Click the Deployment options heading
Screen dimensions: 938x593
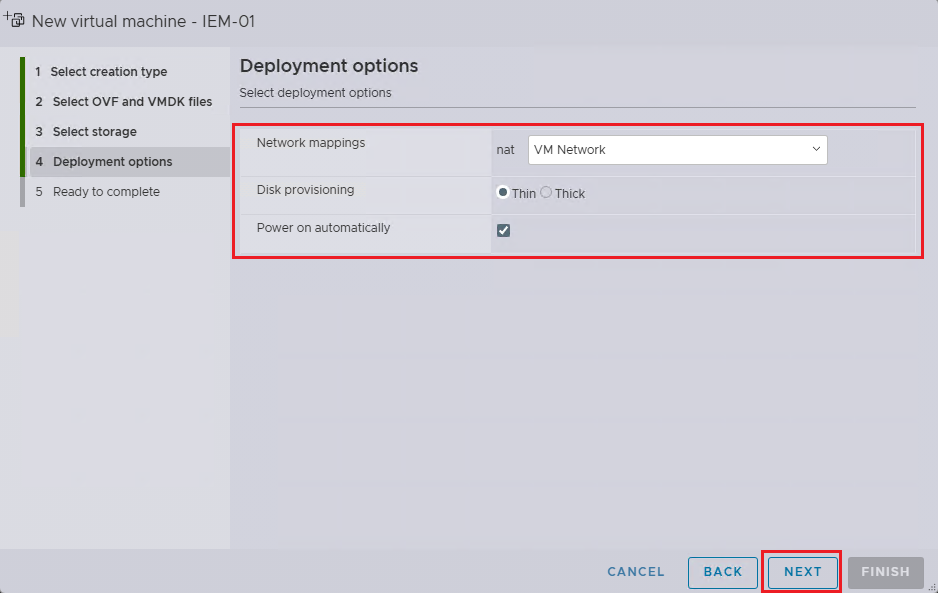[x=329, y=66]
